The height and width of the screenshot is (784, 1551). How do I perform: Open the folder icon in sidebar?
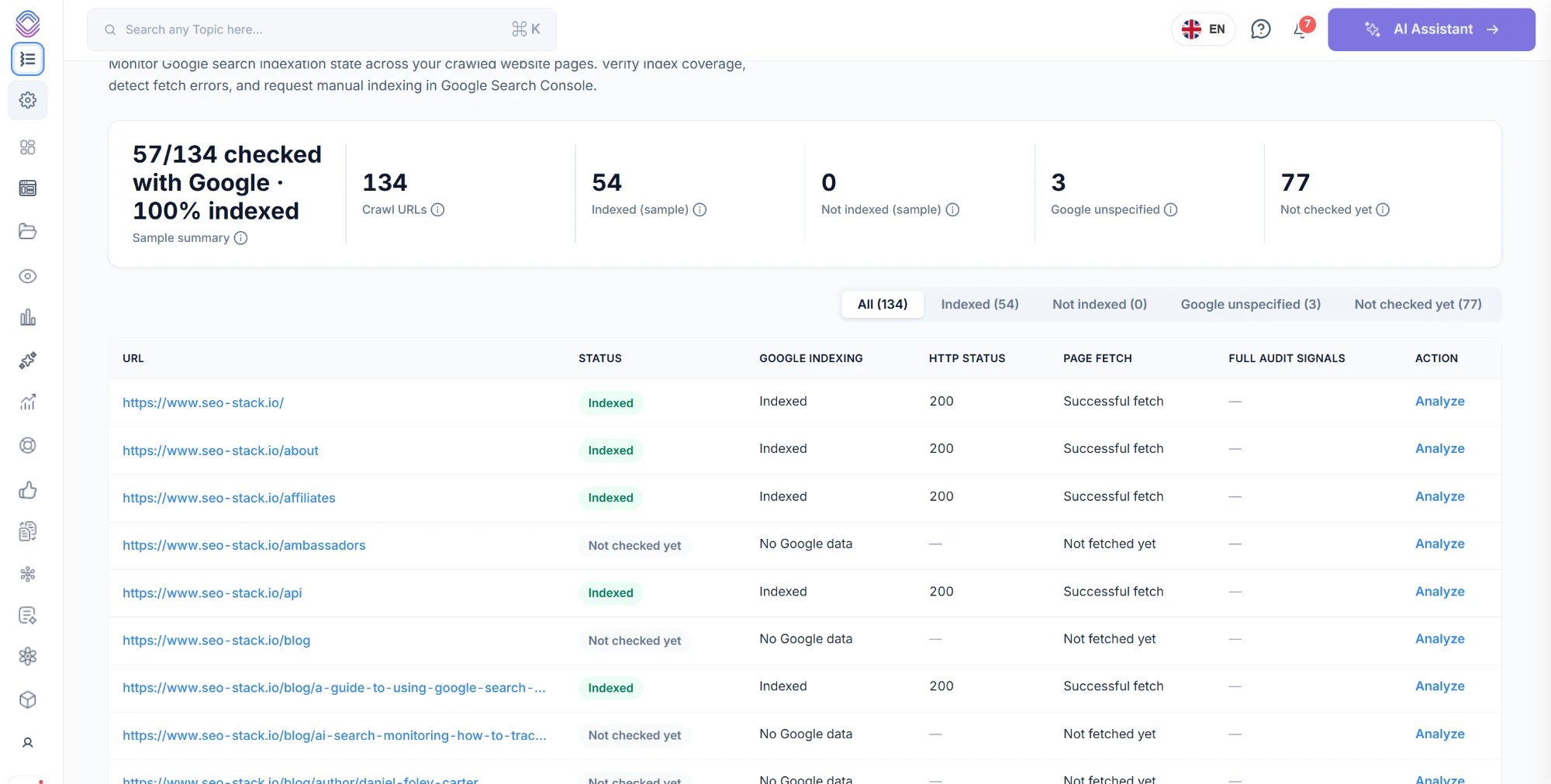28,231
